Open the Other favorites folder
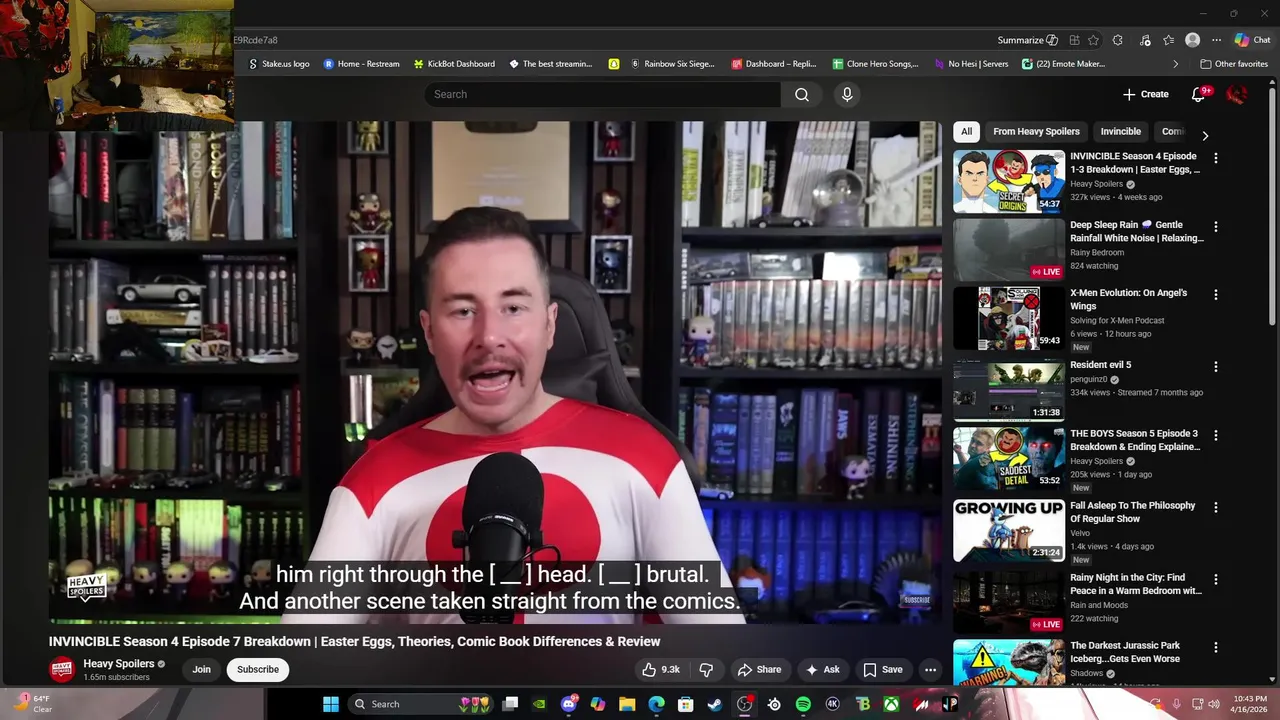 (x=1234, y=64)
